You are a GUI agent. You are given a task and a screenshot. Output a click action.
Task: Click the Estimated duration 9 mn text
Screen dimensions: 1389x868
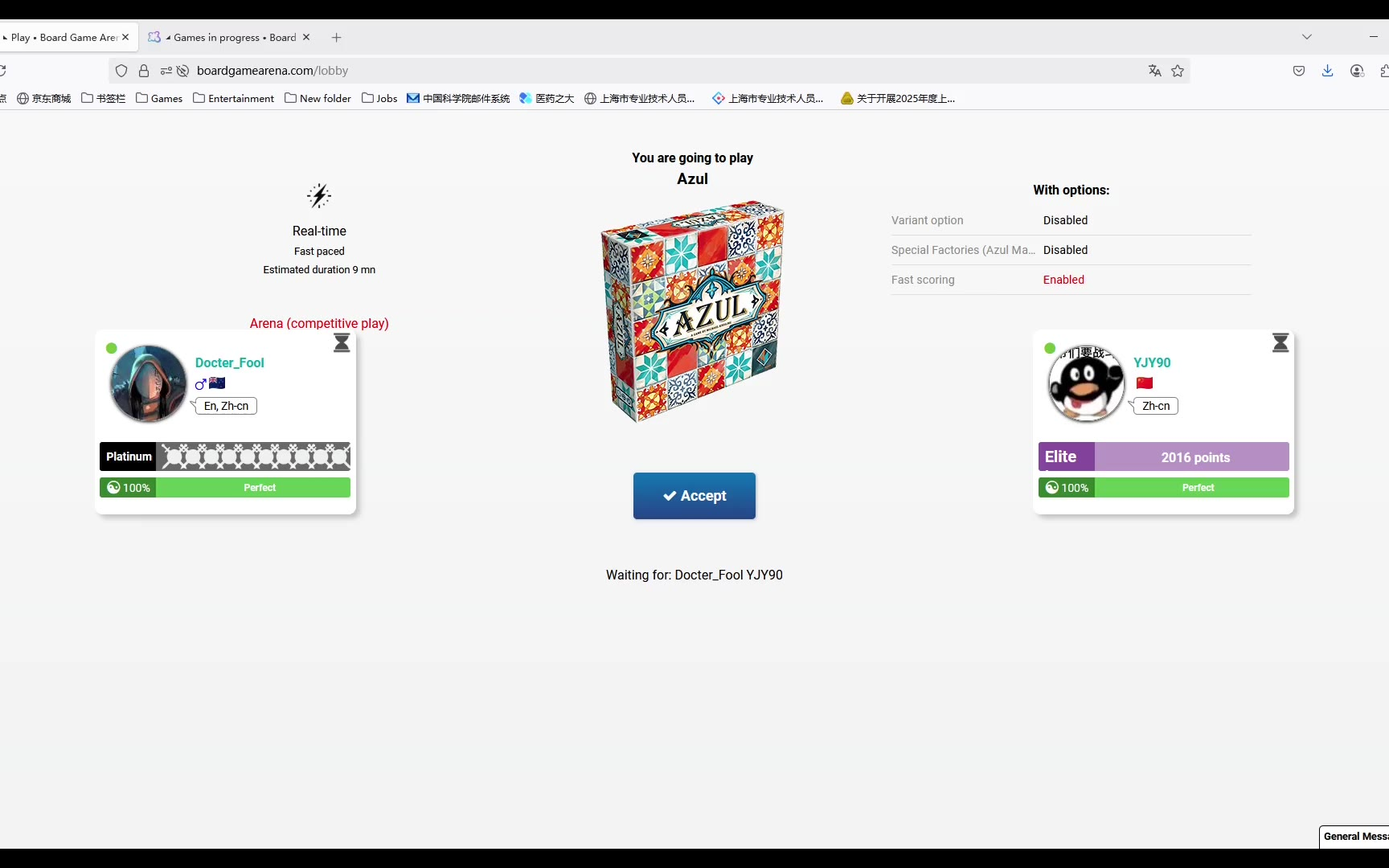[x=319, y=270]
